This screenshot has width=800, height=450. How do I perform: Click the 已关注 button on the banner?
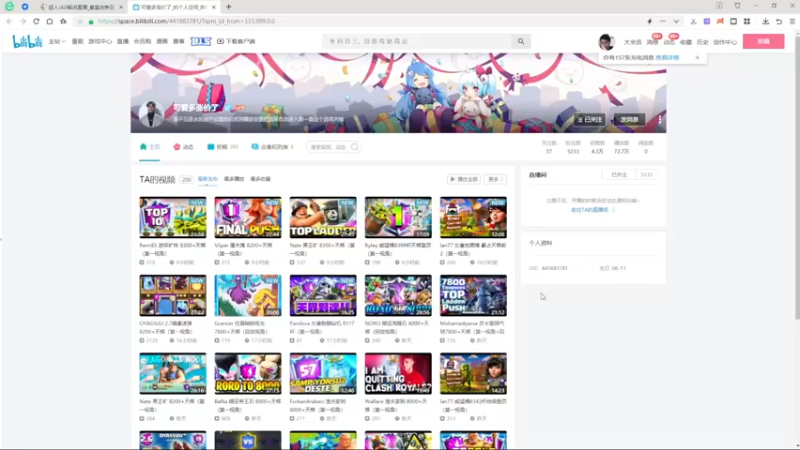590,119
